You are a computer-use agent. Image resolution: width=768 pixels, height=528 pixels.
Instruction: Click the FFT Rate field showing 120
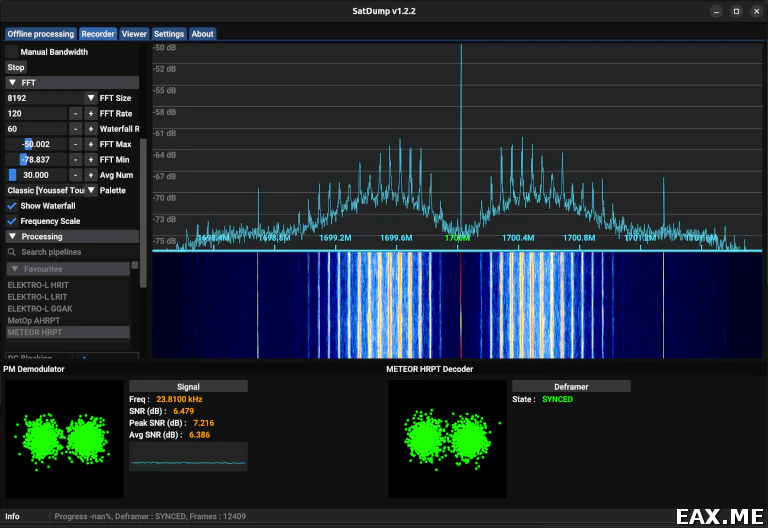pyautogui.click(x=36, y=113)
